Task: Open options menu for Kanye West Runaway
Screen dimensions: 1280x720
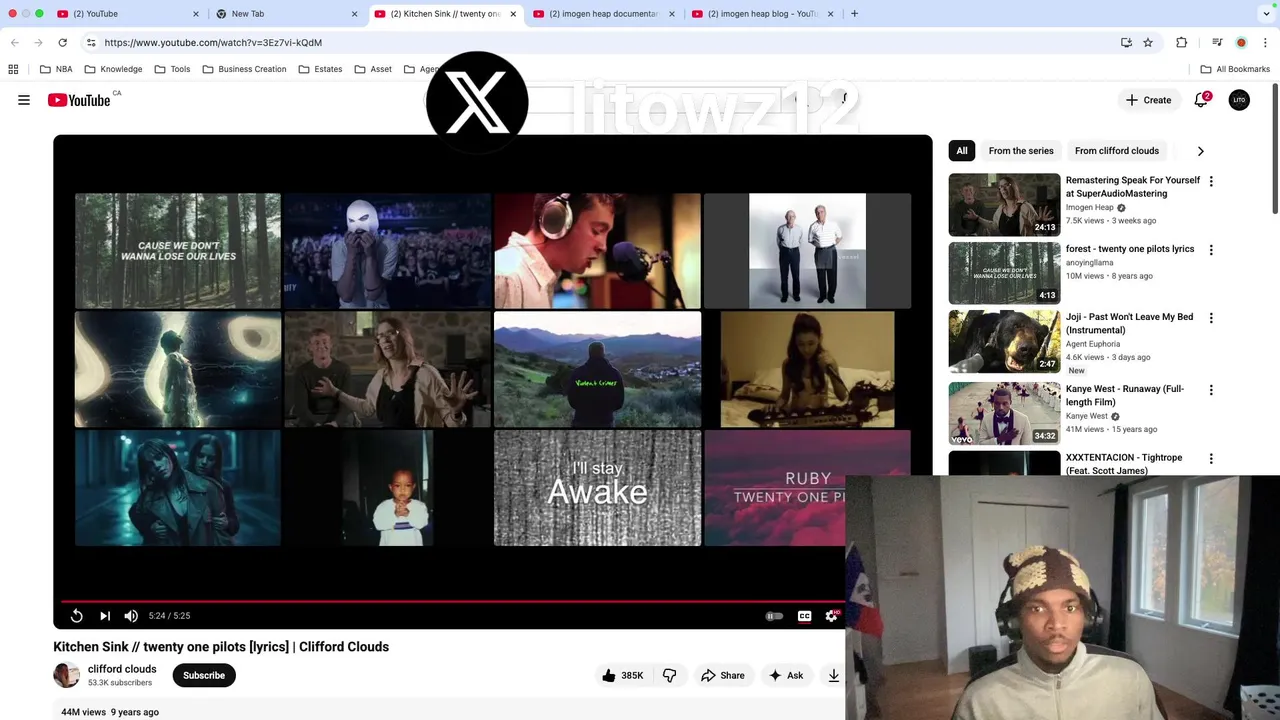Action: pyautogui.click(x=1211, y=390)
